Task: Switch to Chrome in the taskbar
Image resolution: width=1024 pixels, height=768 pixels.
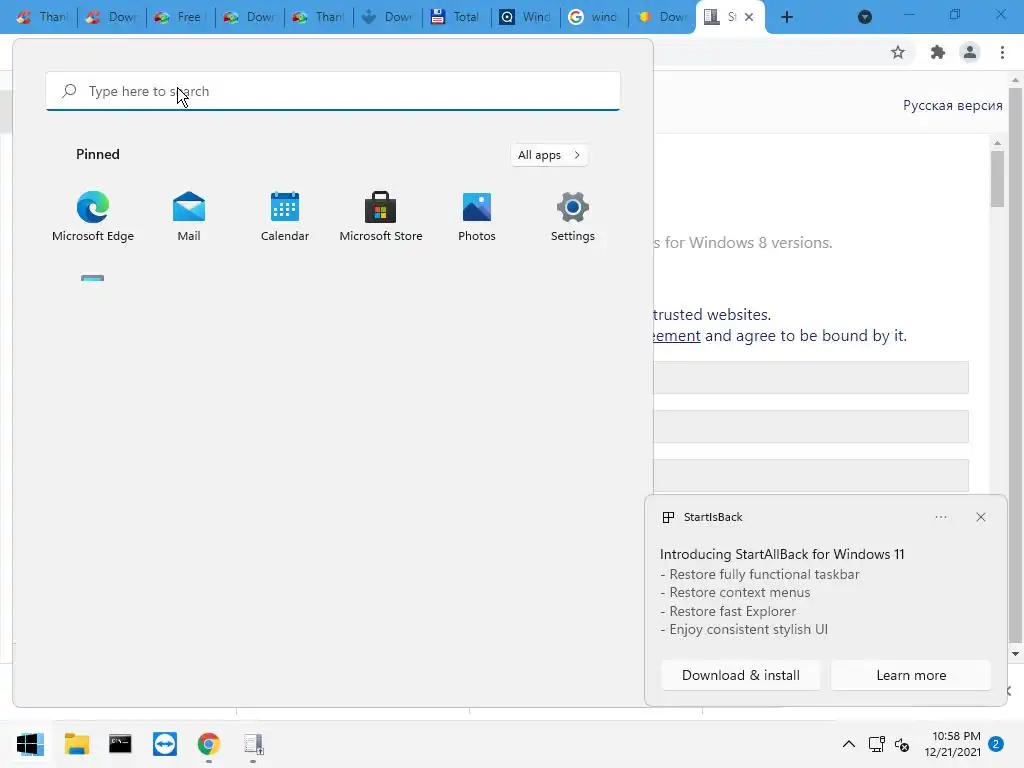Action: [209, 744]
